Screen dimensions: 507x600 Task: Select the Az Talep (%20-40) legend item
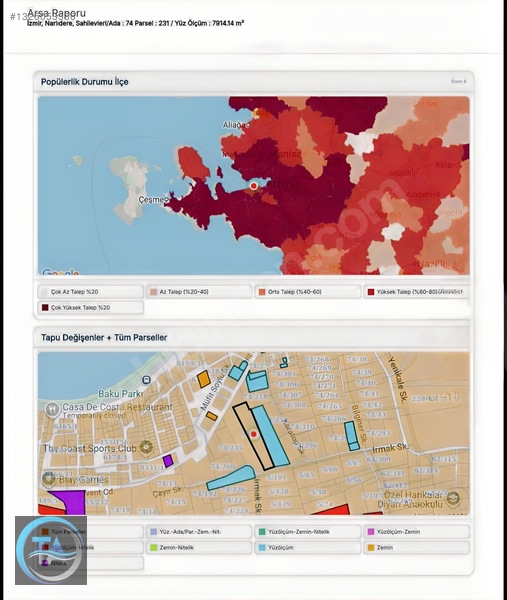(199, 292)
